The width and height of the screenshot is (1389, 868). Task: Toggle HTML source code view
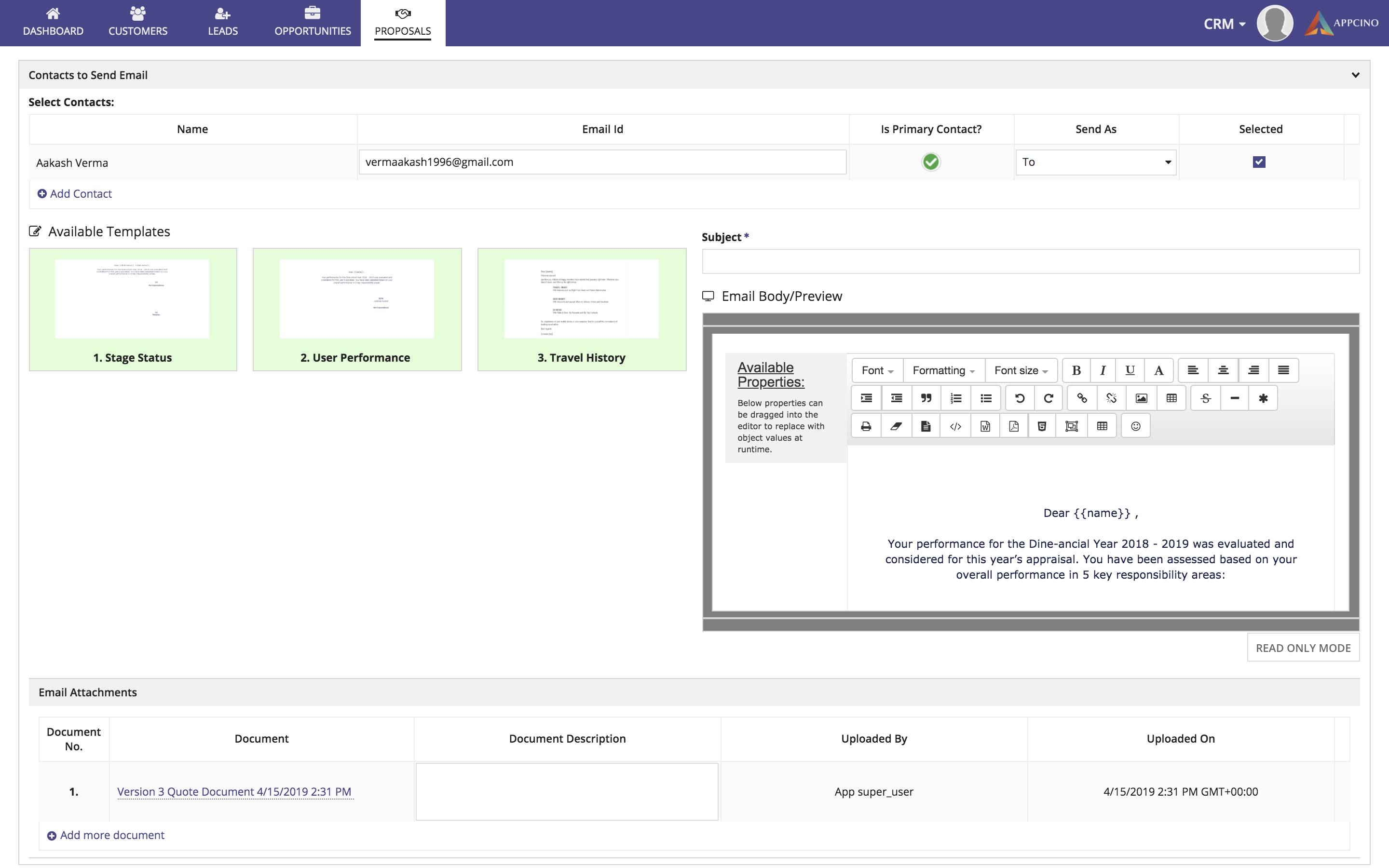[x=955, y=426]
